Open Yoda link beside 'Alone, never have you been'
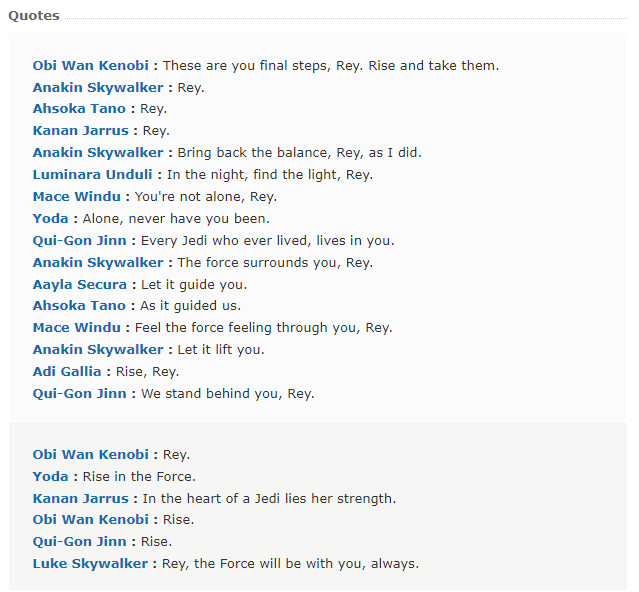 click(50, 218)
